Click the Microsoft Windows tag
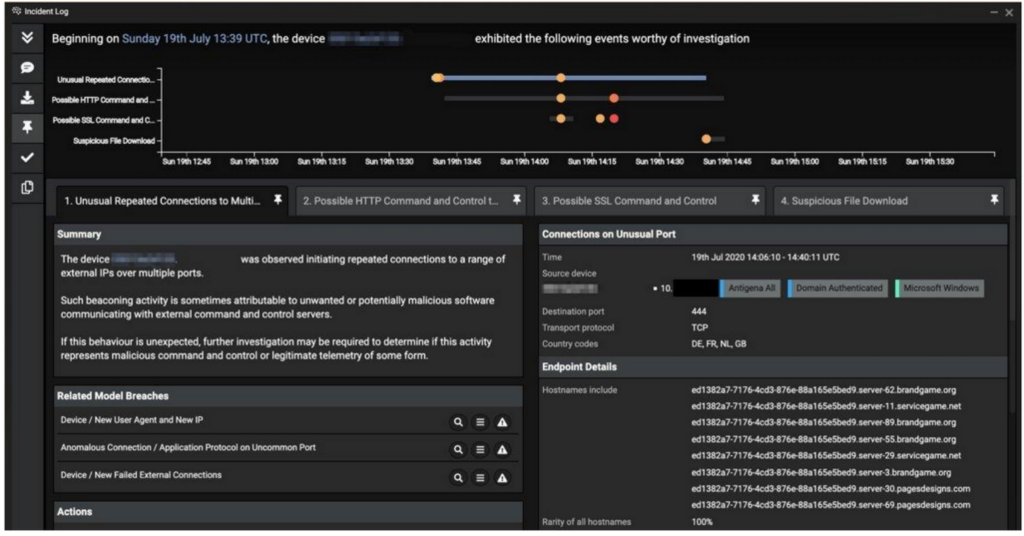The width and height of the screenshot is (1024, 536). point(940,288)
